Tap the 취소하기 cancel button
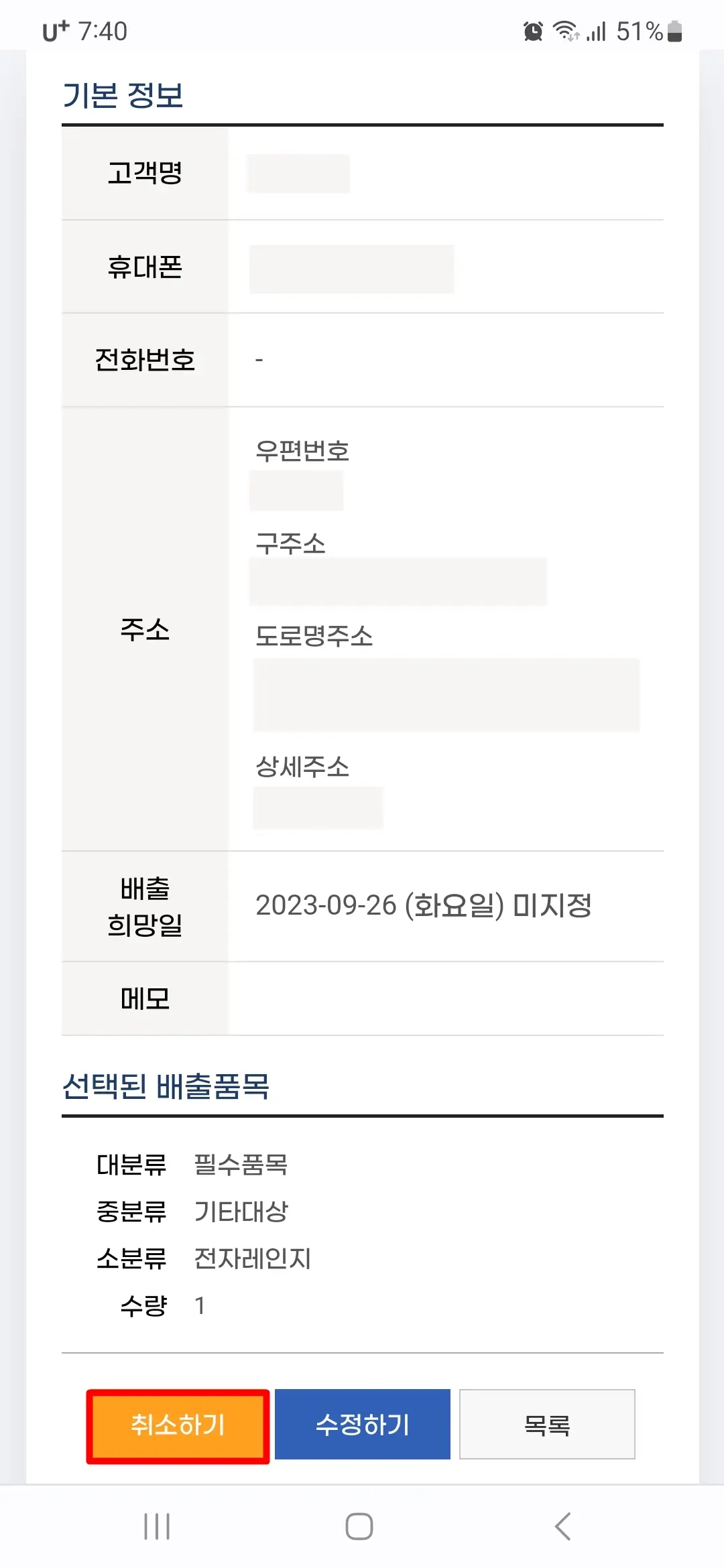Image resolution: width=724 pixels, height=1568 pixels. click(177, 1425)
